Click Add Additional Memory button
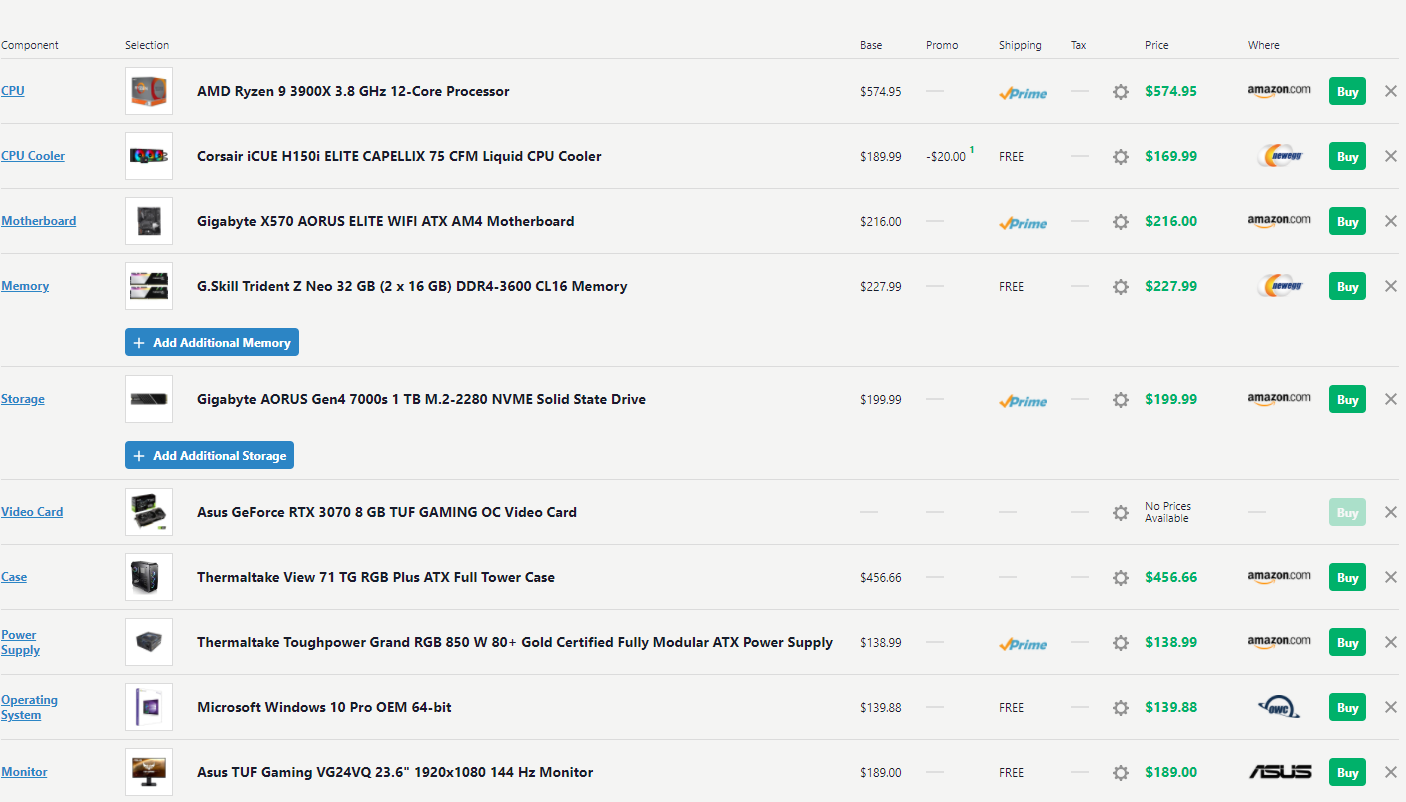This screenshot has height=802, width=1406. tap(212, 342)
